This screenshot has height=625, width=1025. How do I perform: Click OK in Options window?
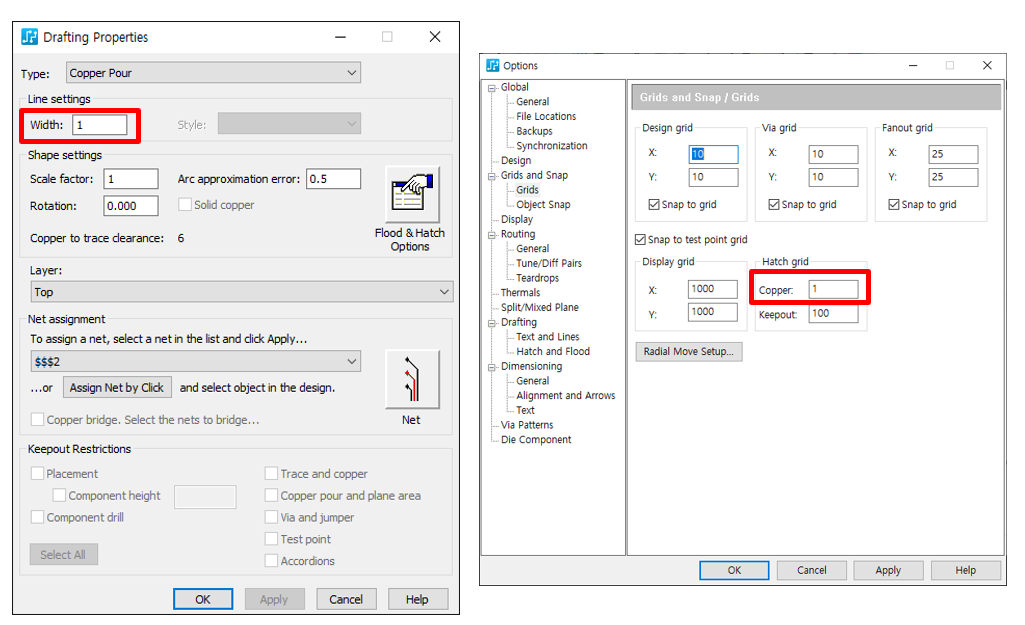coord(734,570)
